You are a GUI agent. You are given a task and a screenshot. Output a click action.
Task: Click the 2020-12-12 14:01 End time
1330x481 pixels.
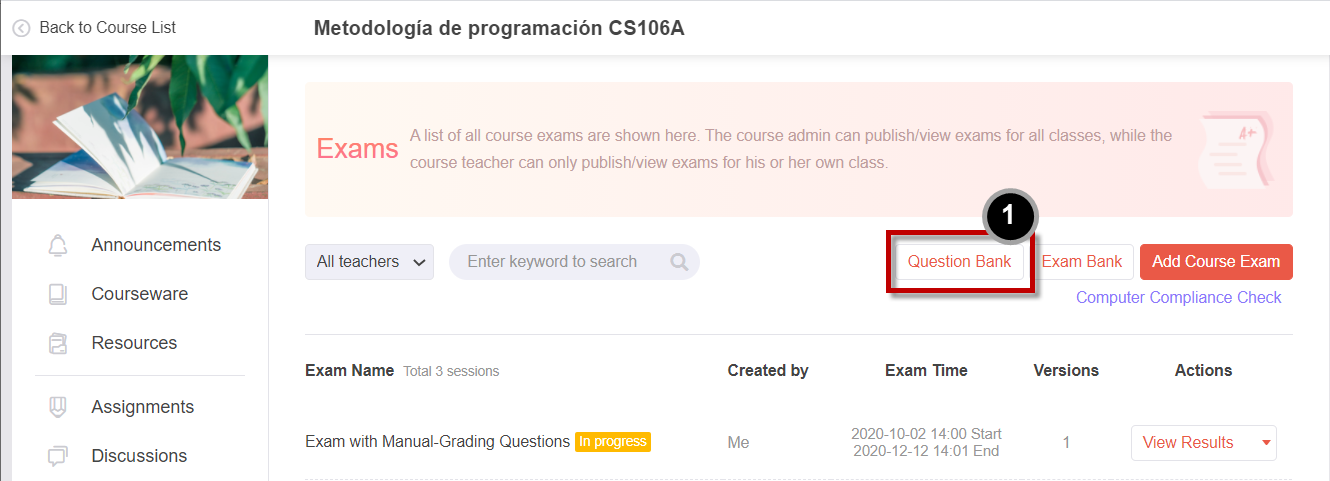(926, 451)
